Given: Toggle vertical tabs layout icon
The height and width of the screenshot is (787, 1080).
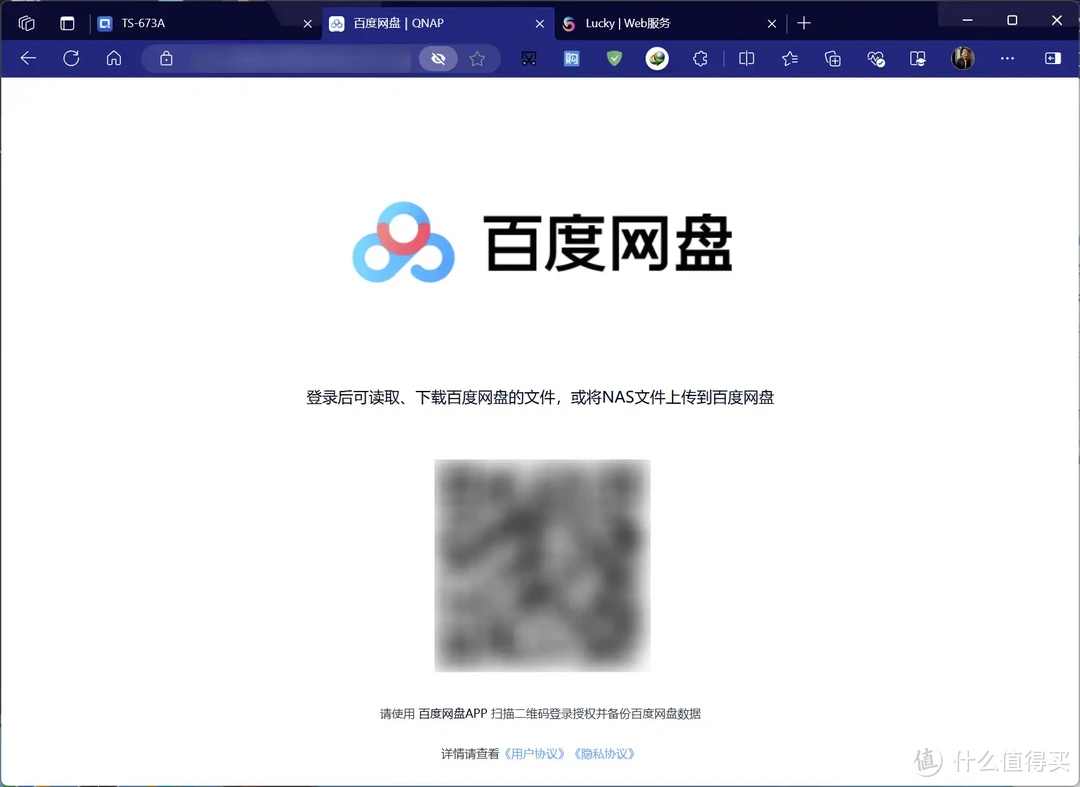Looking at the screenshot, I should tap(66, 22).
